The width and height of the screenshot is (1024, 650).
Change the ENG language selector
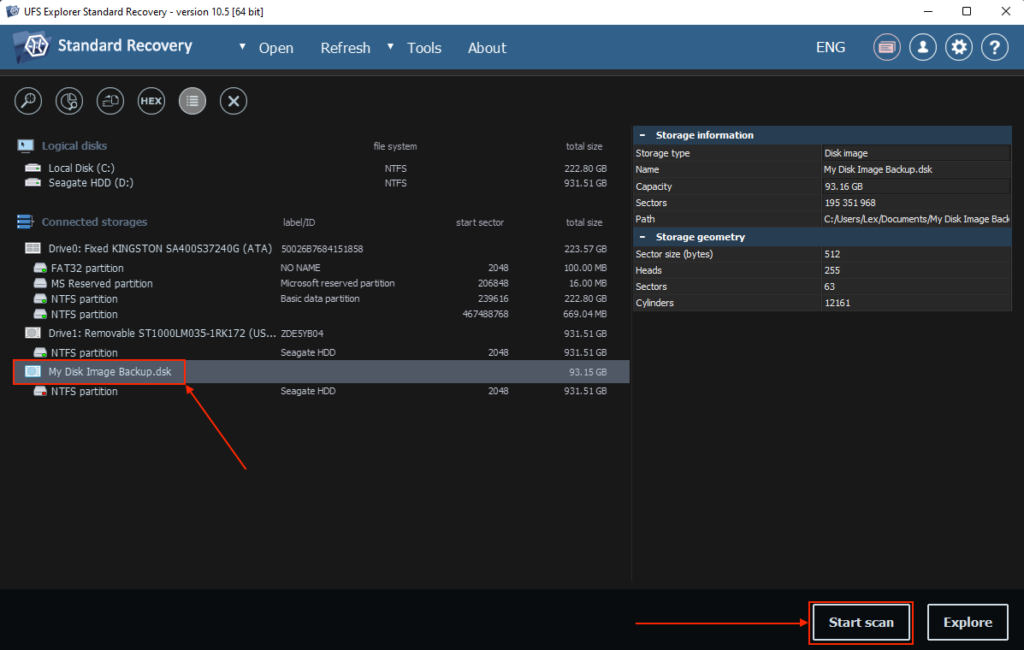coord(830,47)
